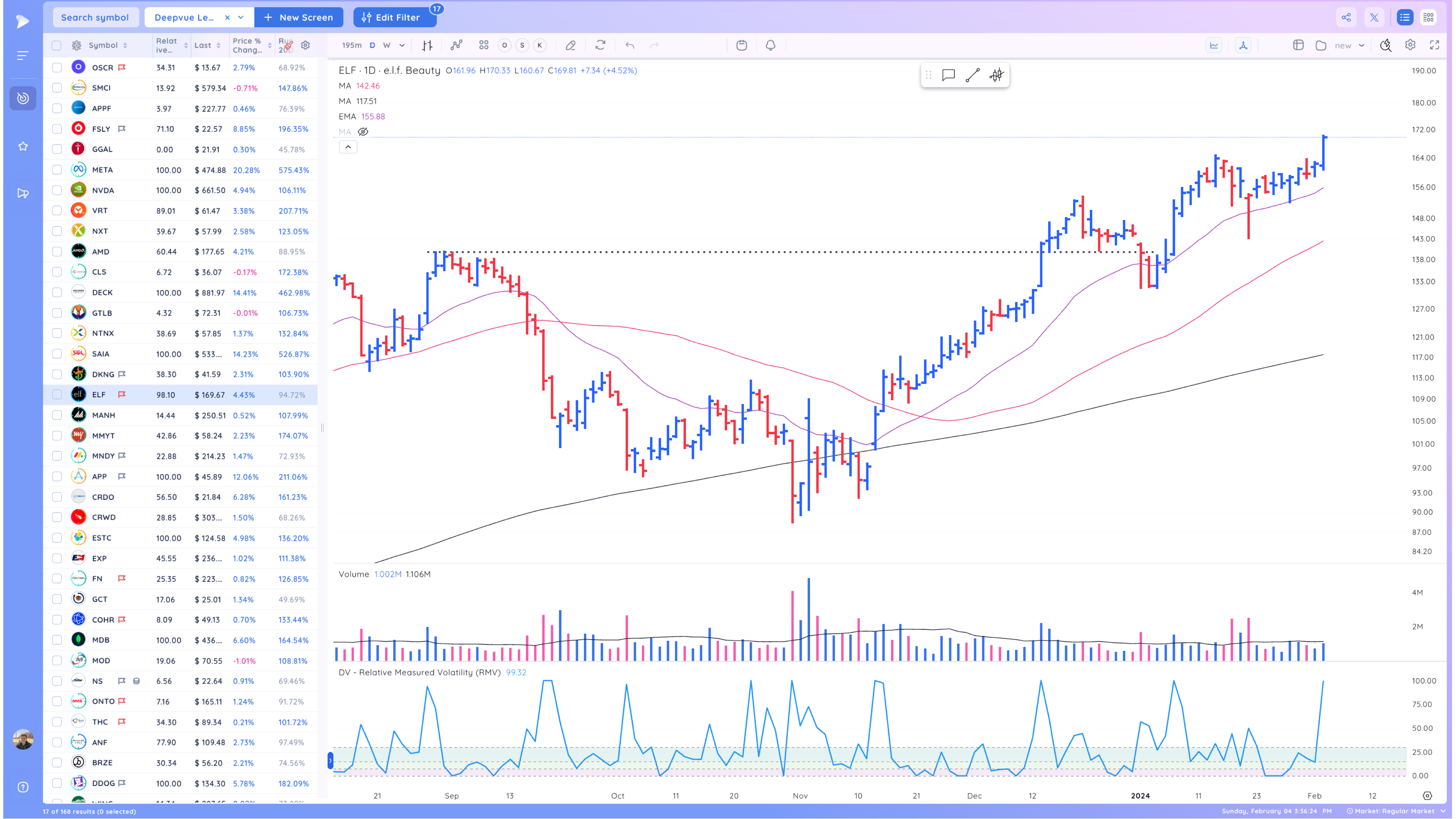Undo the last chart action

pyautogui.click(x=630, y=45)
